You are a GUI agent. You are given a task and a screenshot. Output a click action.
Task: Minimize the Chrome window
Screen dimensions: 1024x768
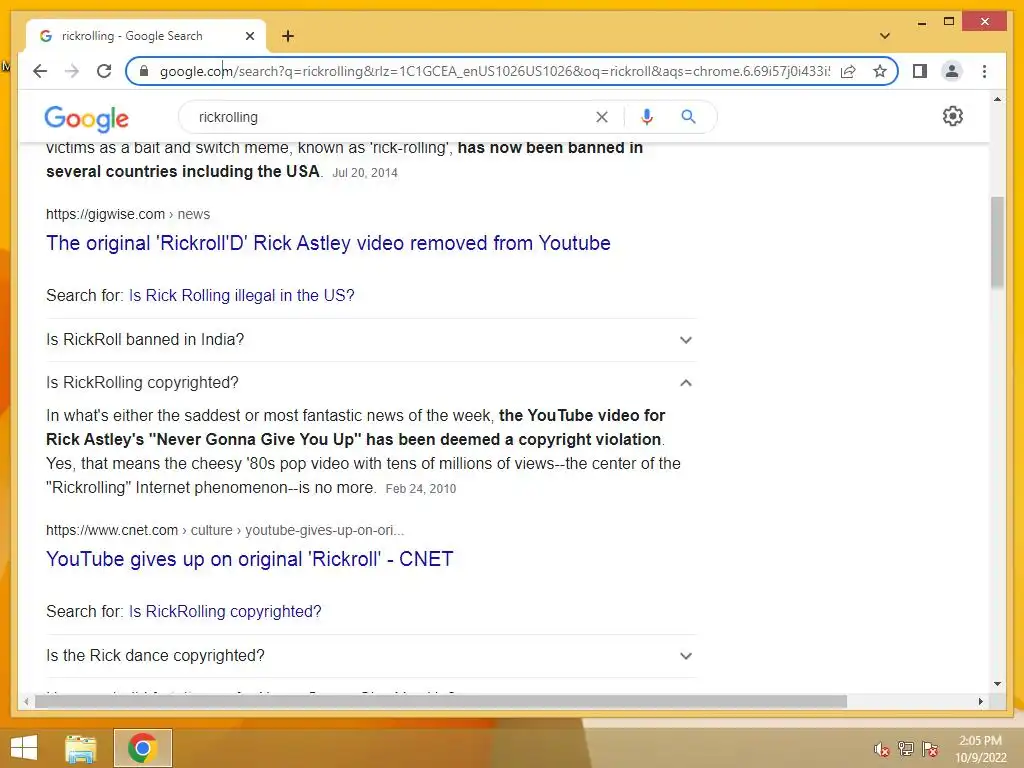[921, 22]
